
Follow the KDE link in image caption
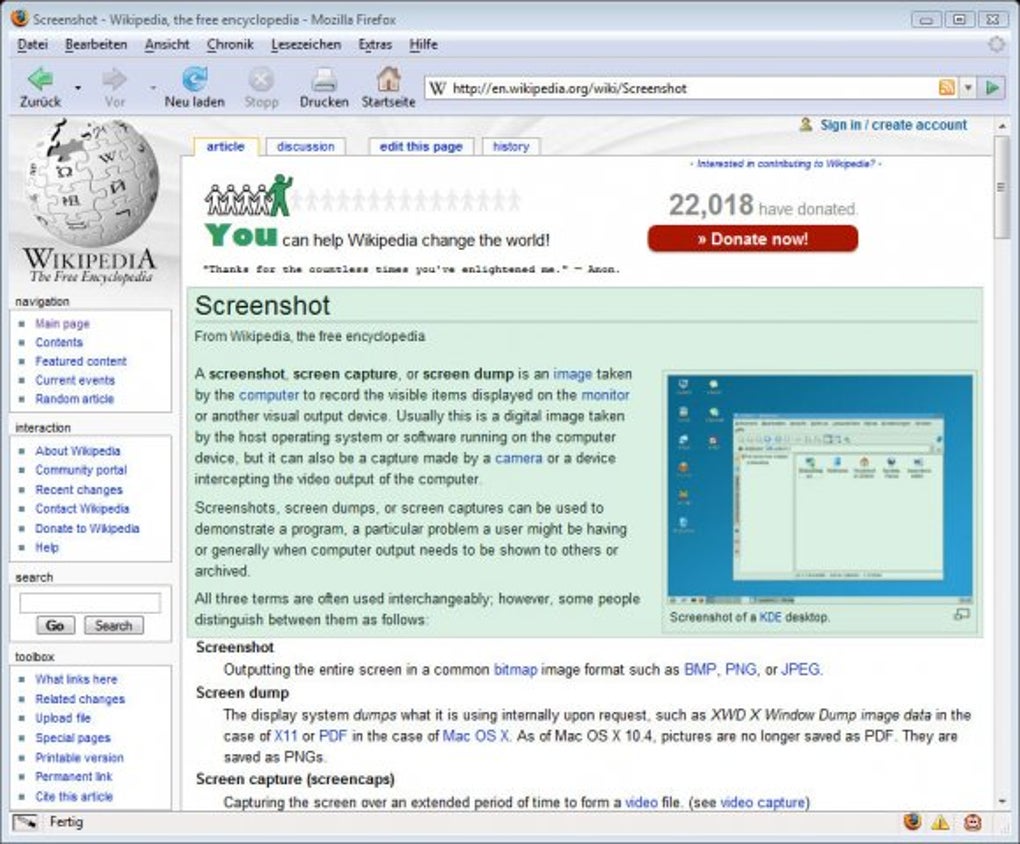point(770,617)
